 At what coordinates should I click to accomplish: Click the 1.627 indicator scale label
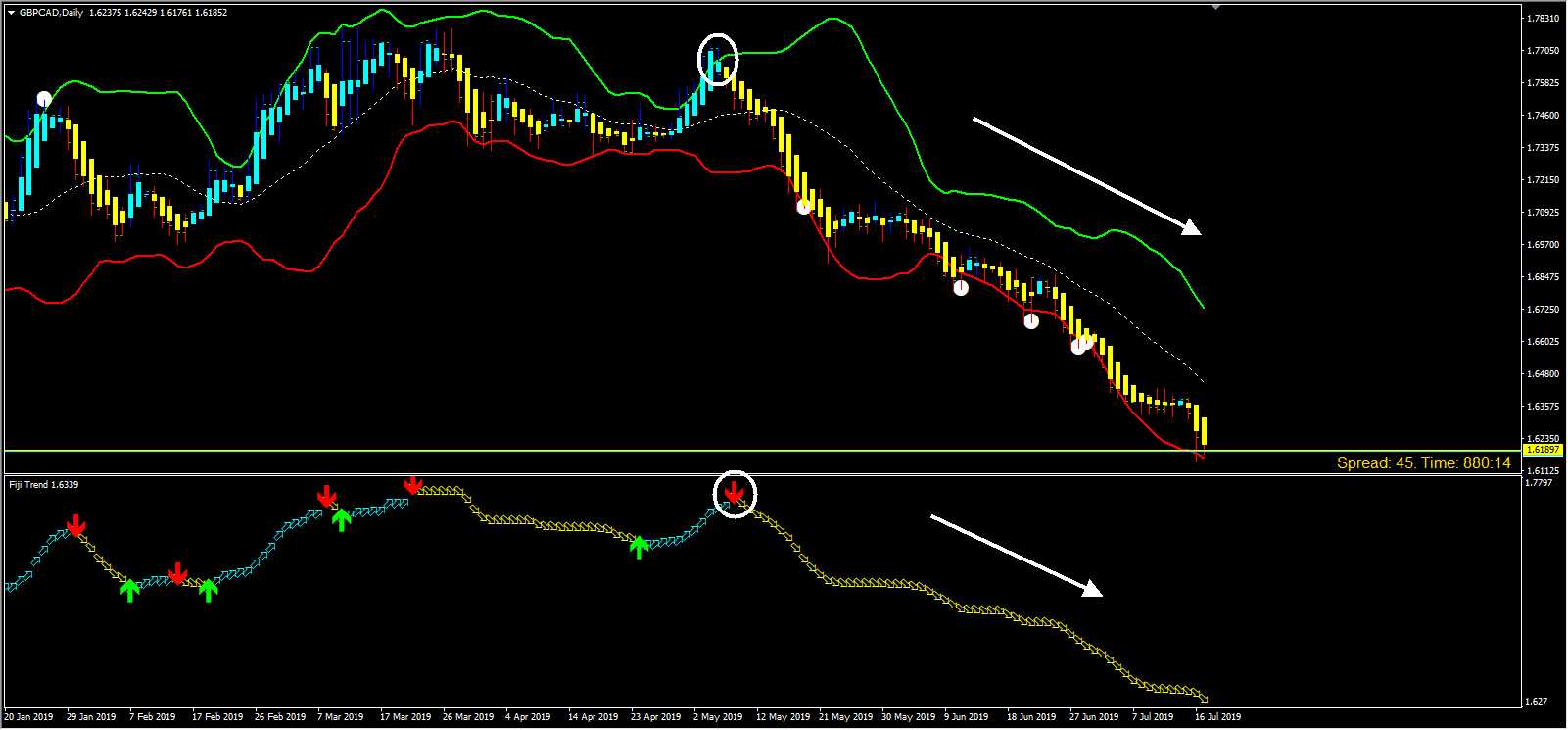[x=1539, y=702]
